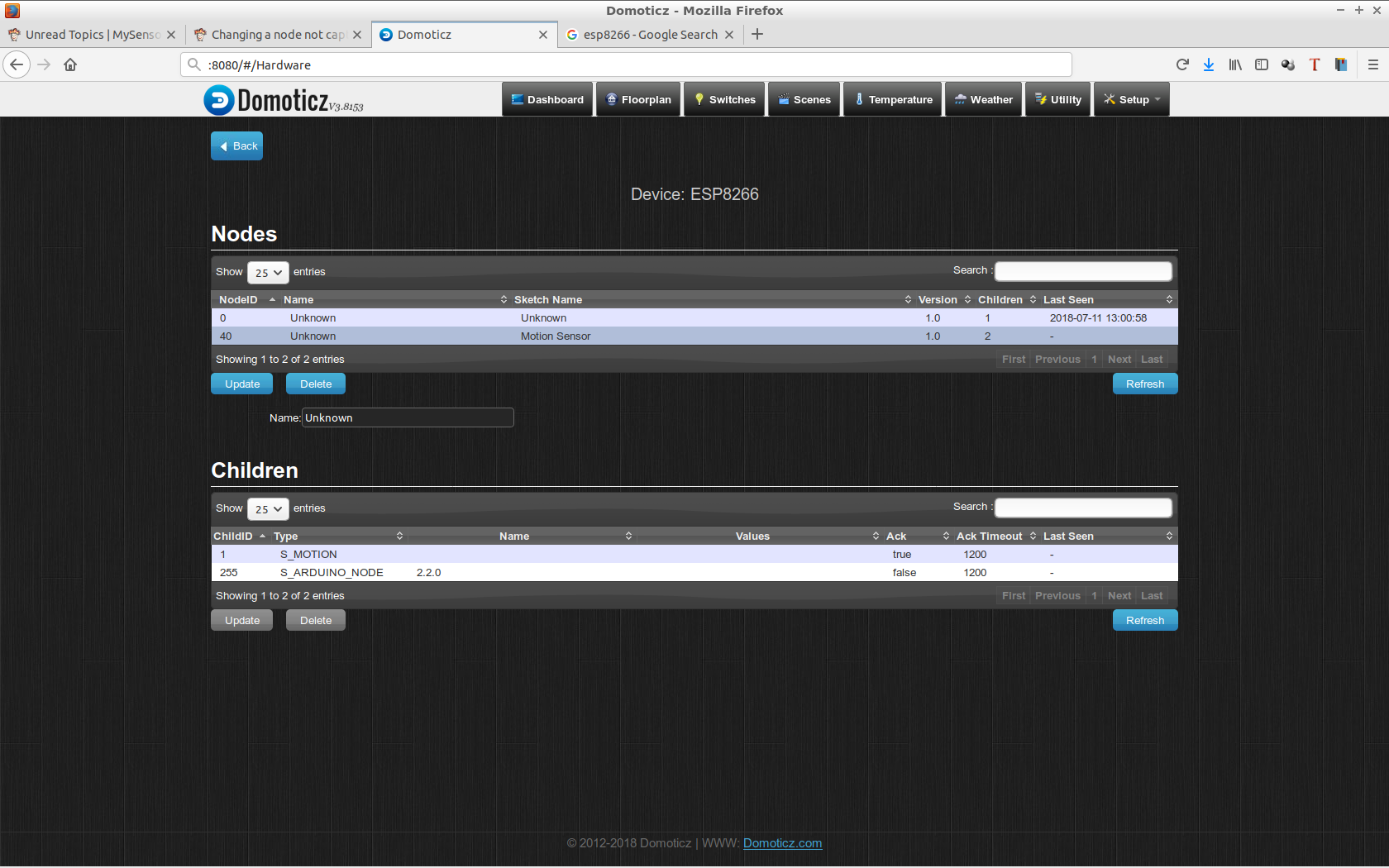Open the Setup dropdown menu
The image size is (1389, 868).
[1132, 100]
